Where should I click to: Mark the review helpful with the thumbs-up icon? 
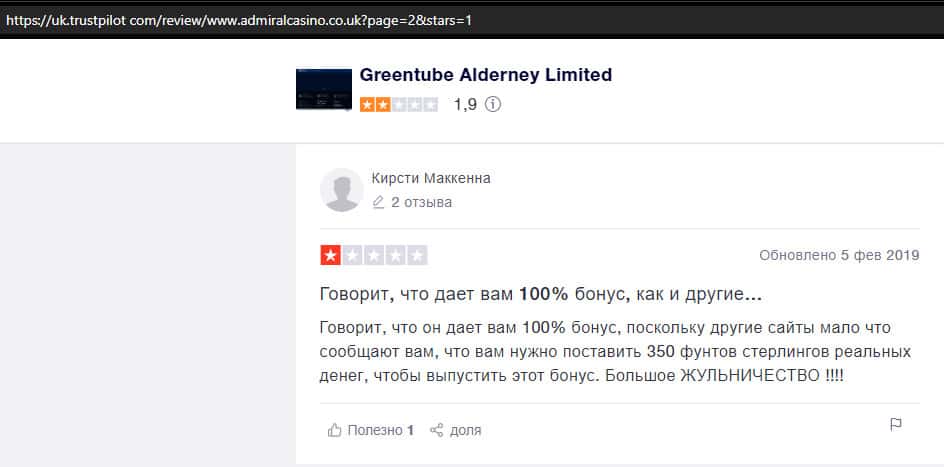coord(334,430)
